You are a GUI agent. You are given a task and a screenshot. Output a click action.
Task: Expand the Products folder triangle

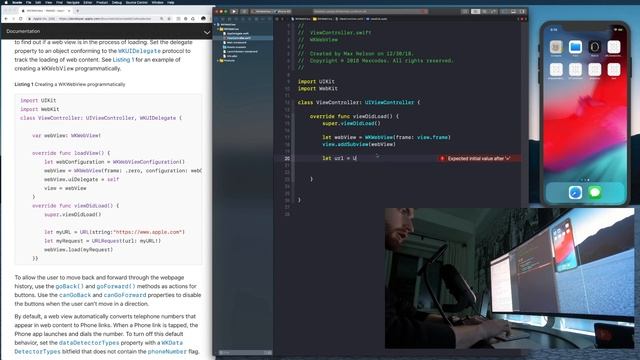(218, 60)
